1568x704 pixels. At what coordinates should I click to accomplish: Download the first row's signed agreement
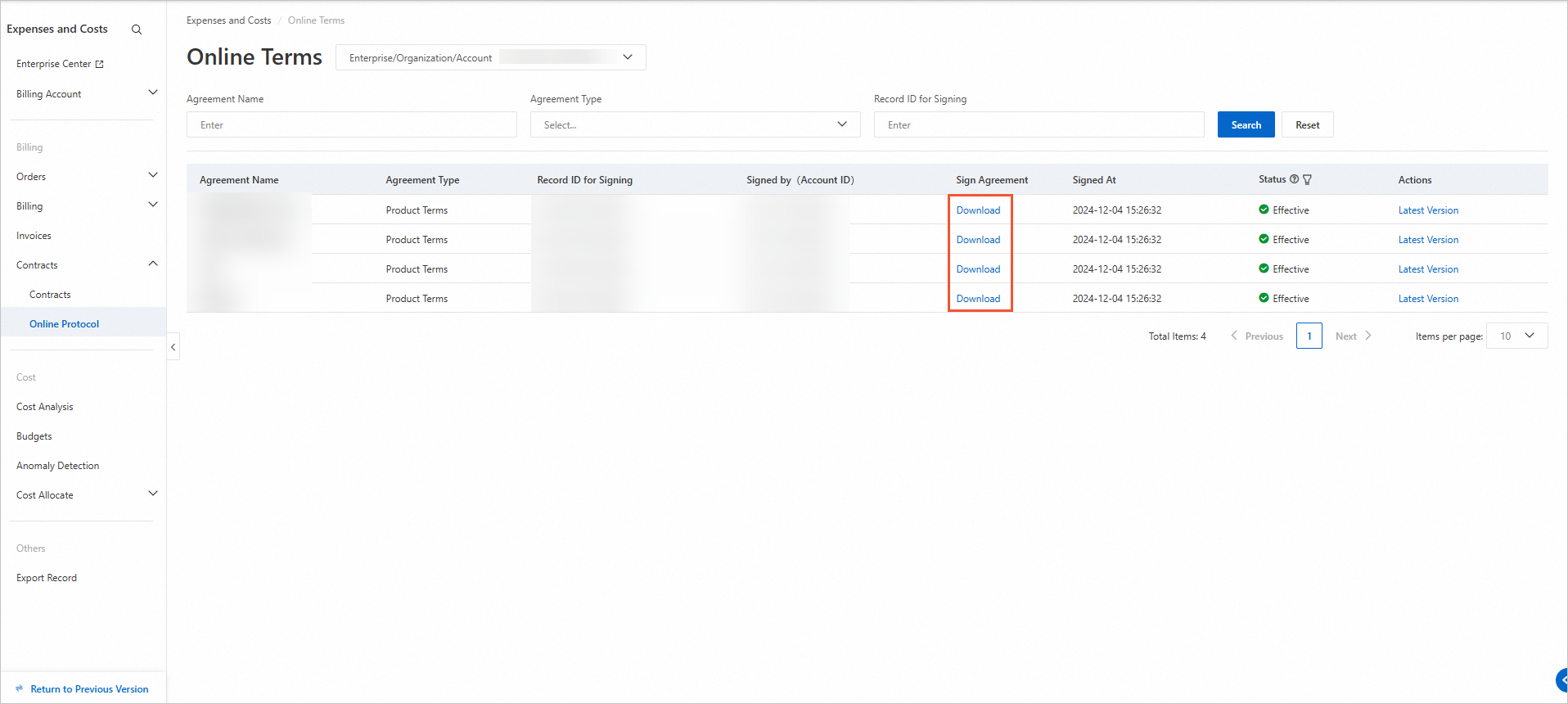[979, 210]
